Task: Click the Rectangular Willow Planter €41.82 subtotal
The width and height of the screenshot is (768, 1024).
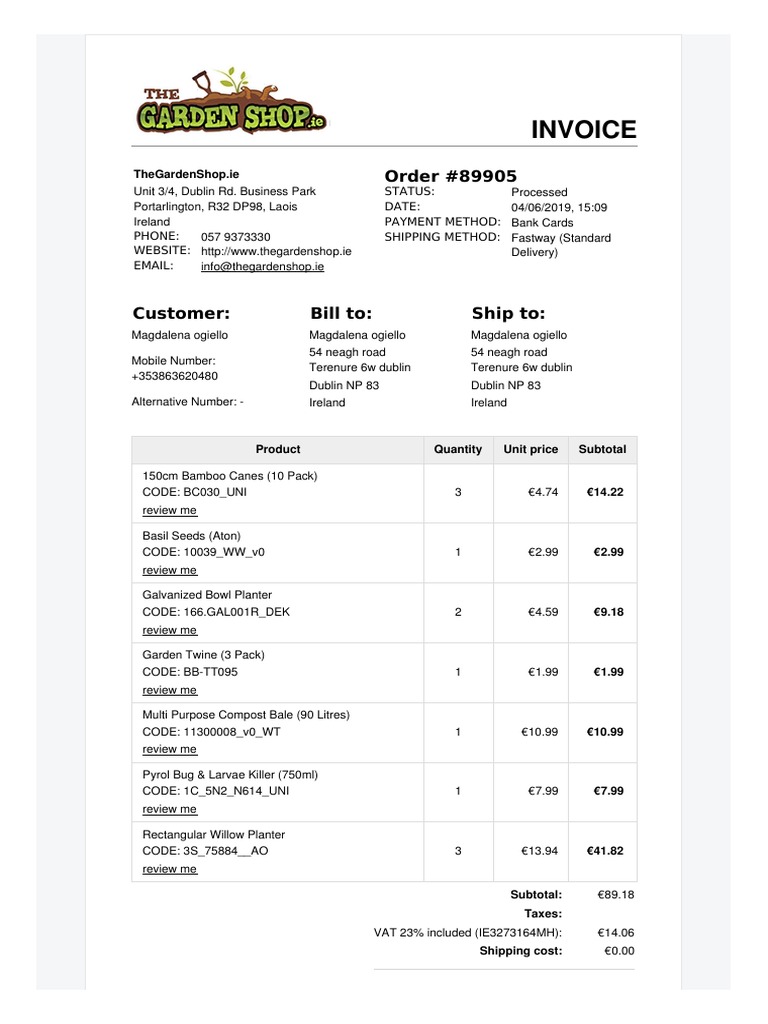Action: [605, 851]
